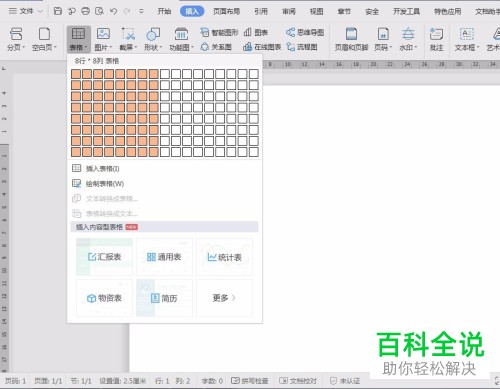Screen dimensions: 500x389
Task: Select 绘制表格(W) from the table menu
Action: pyautogui.click(x=165, y=183)
